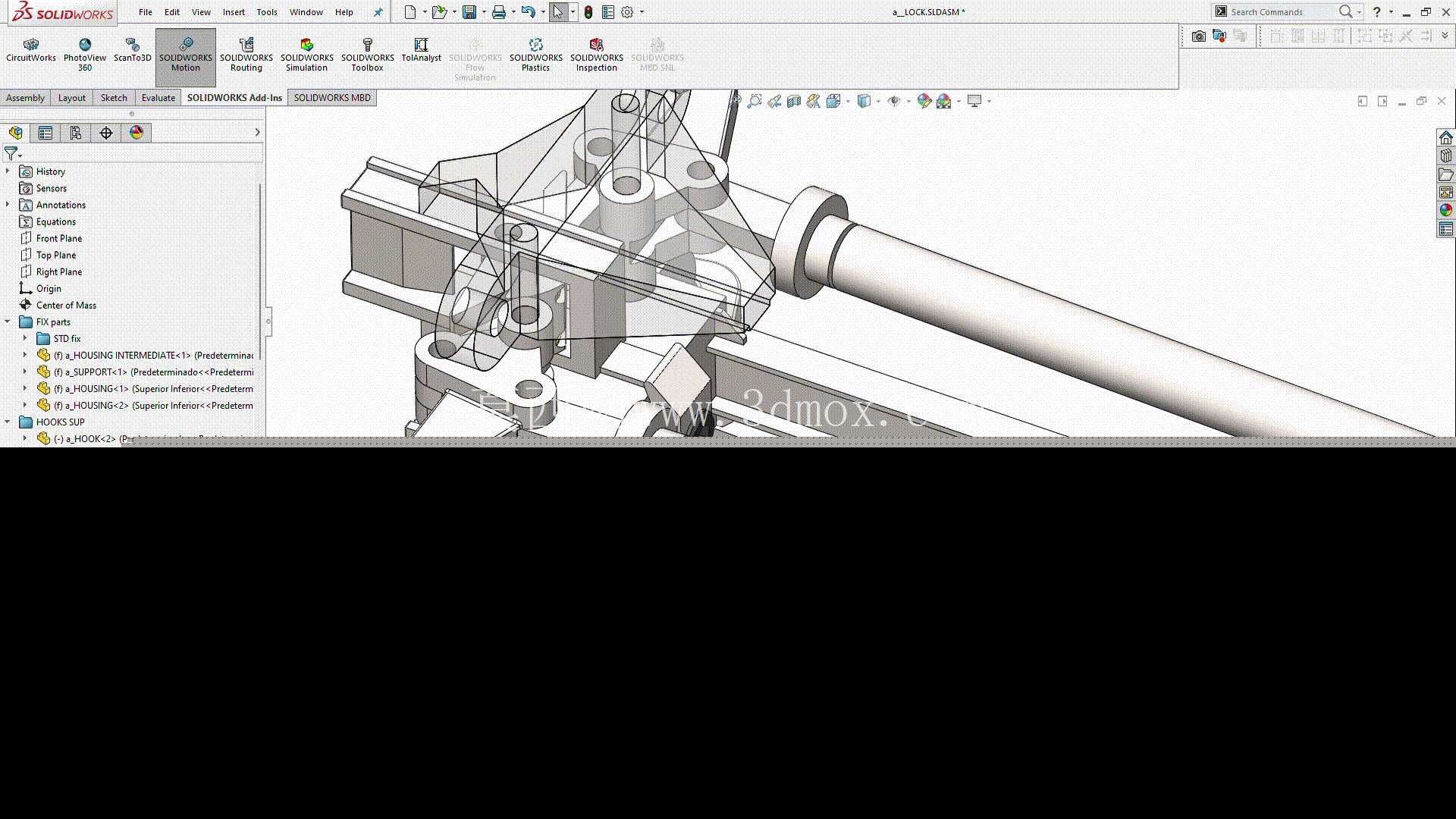Open FeatureManager Design Tree tab

[16, 133]
